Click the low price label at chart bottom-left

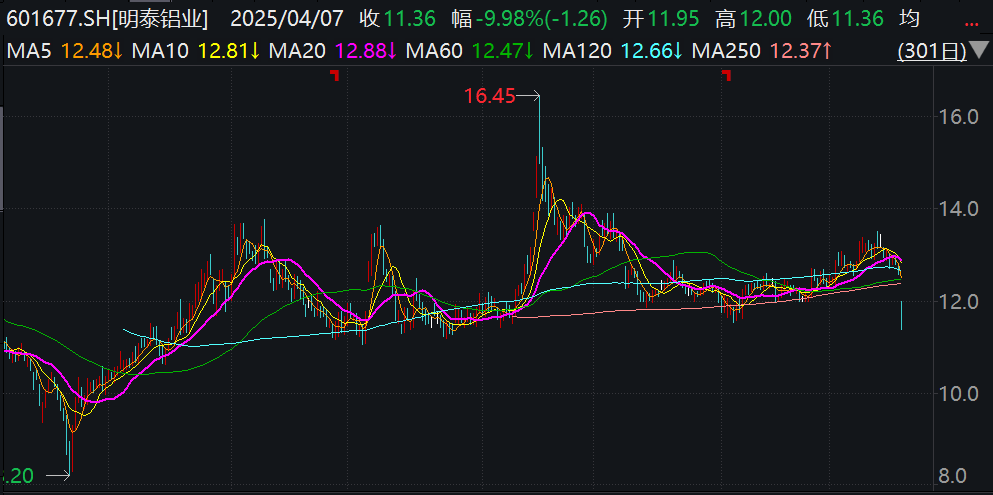click(x=20, y=476)
